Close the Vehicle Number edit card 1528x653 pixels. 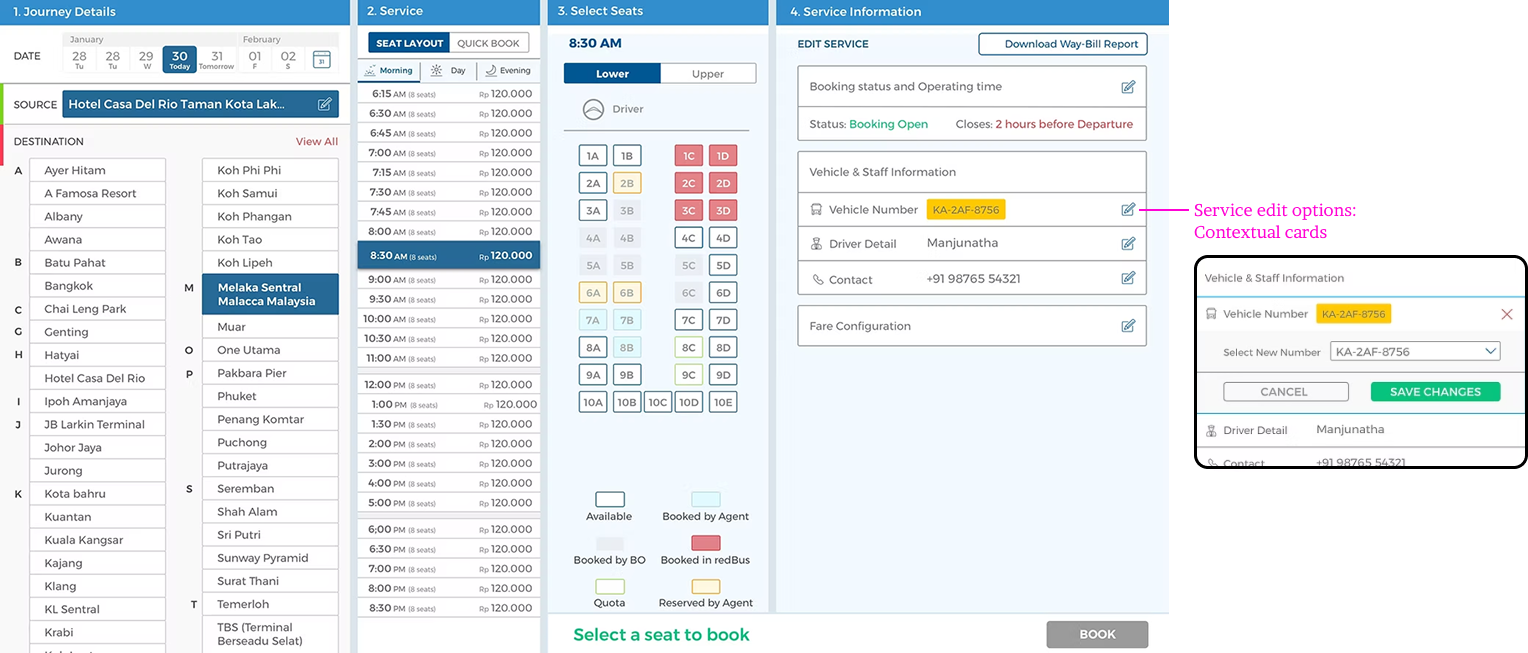[x=1506, y=314]
